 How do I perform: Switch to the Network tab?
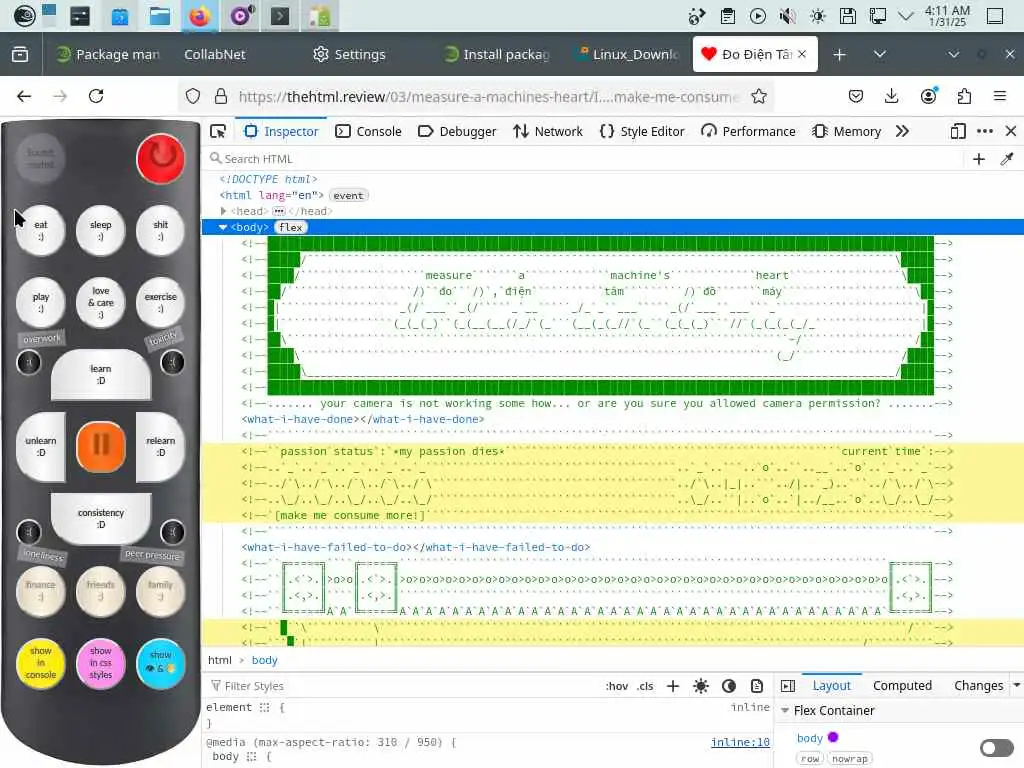tap(548, 131)
